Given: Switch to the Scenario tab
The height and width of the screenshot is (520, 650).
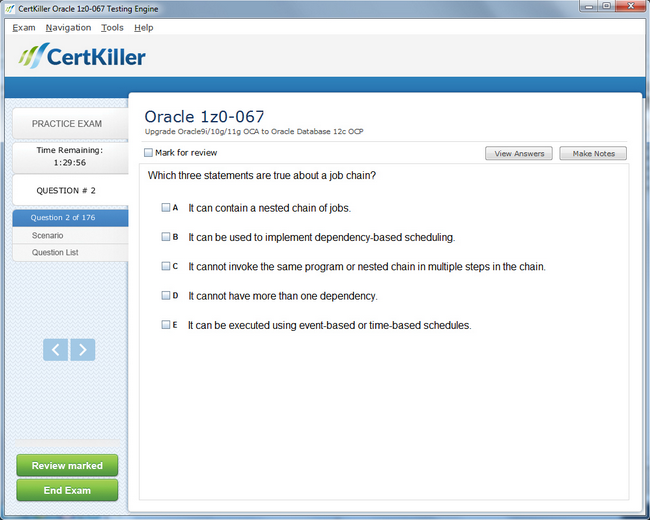Looking at the screenshot, I should [x=70, y=235].
